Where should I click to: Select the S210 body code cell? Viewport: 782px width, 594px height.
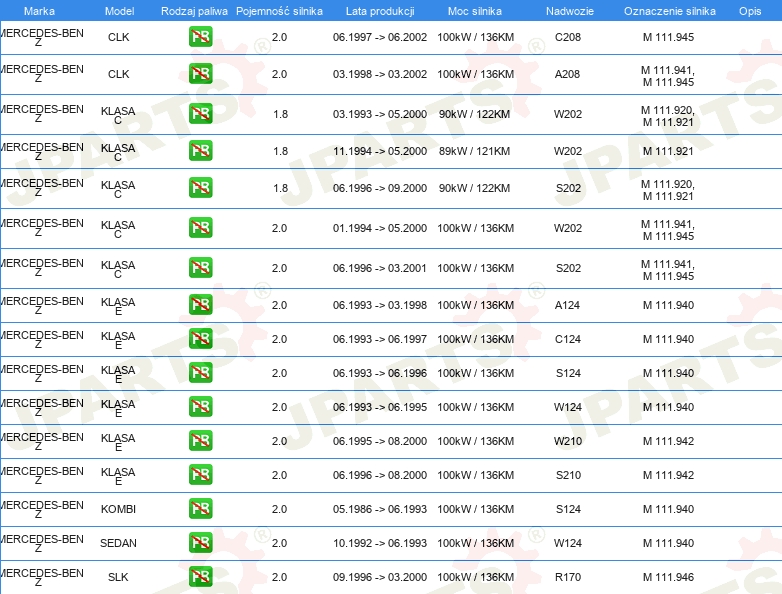click(568, 474)
